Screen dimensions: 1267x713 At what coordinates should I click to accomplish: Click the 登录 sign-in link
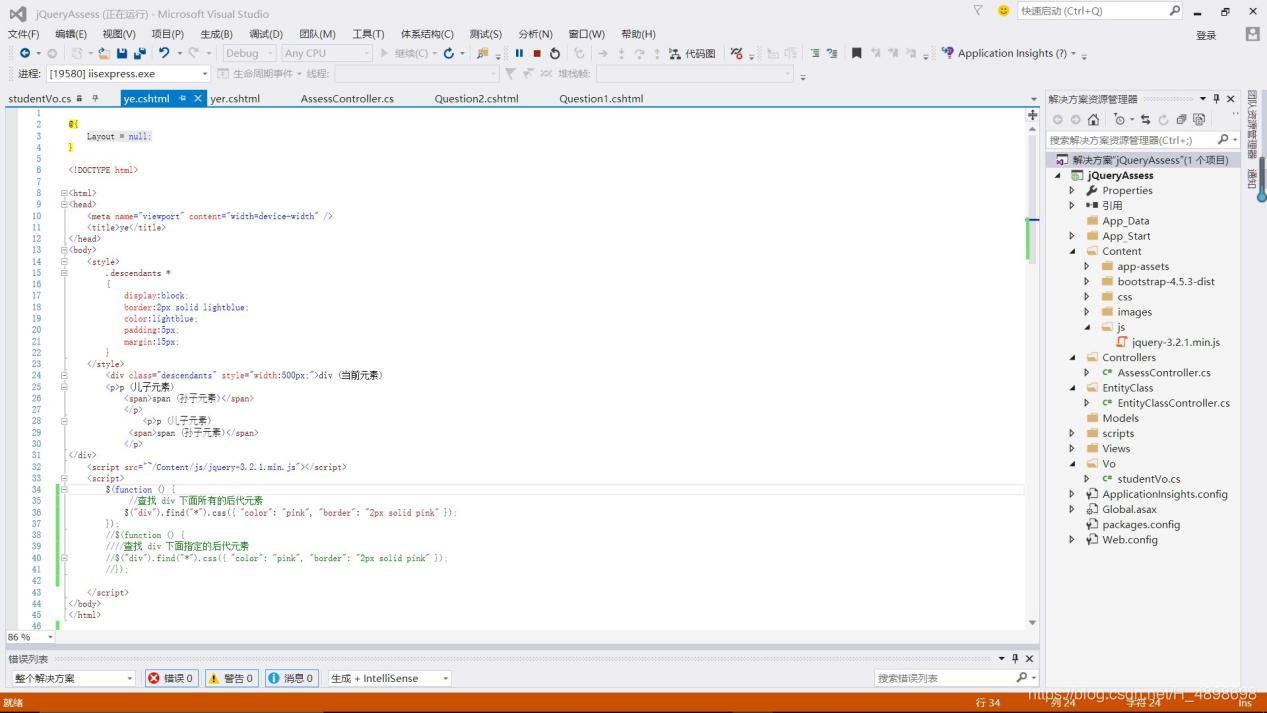1206,35
